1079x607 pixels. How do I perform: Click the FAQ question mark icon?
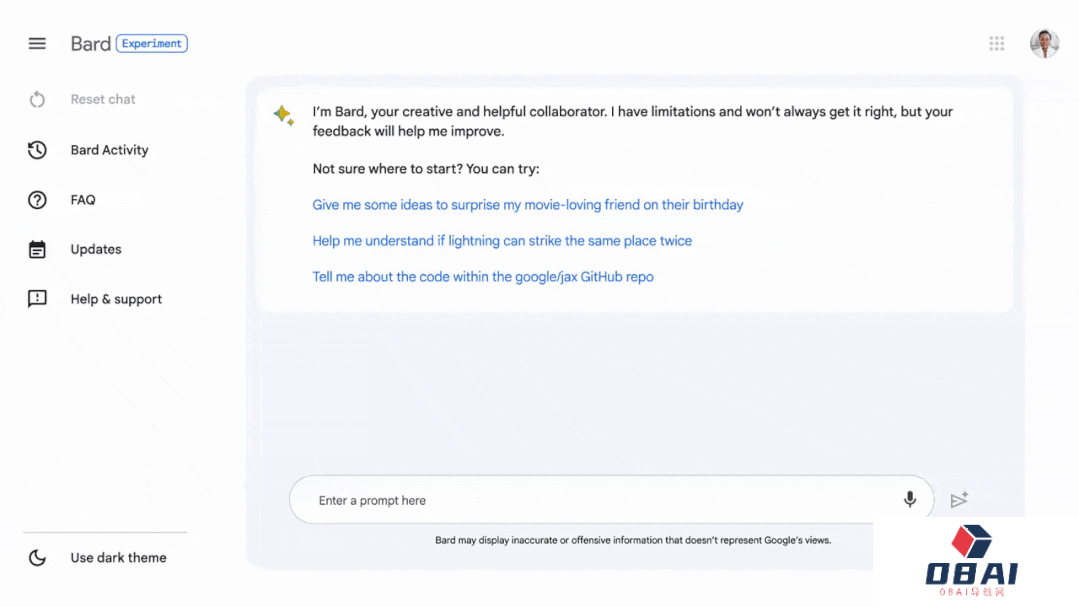pyautogui.click(x=37, y=200)
